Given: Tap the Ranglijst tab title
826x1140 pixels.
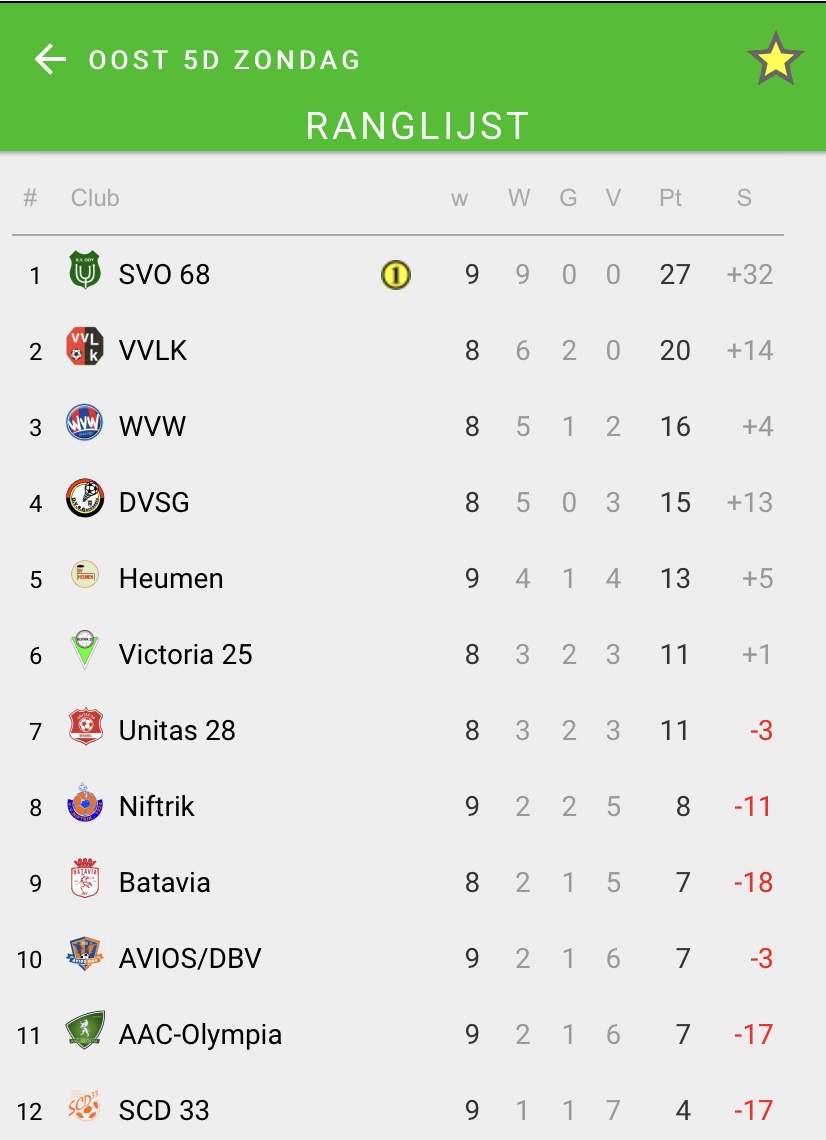Looking at the screenshot, I should pos(417,126).
